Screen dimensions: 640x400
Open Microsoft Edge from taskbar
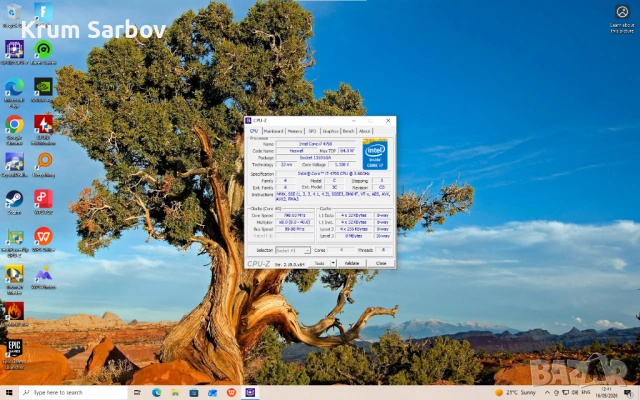coord(156,393)
